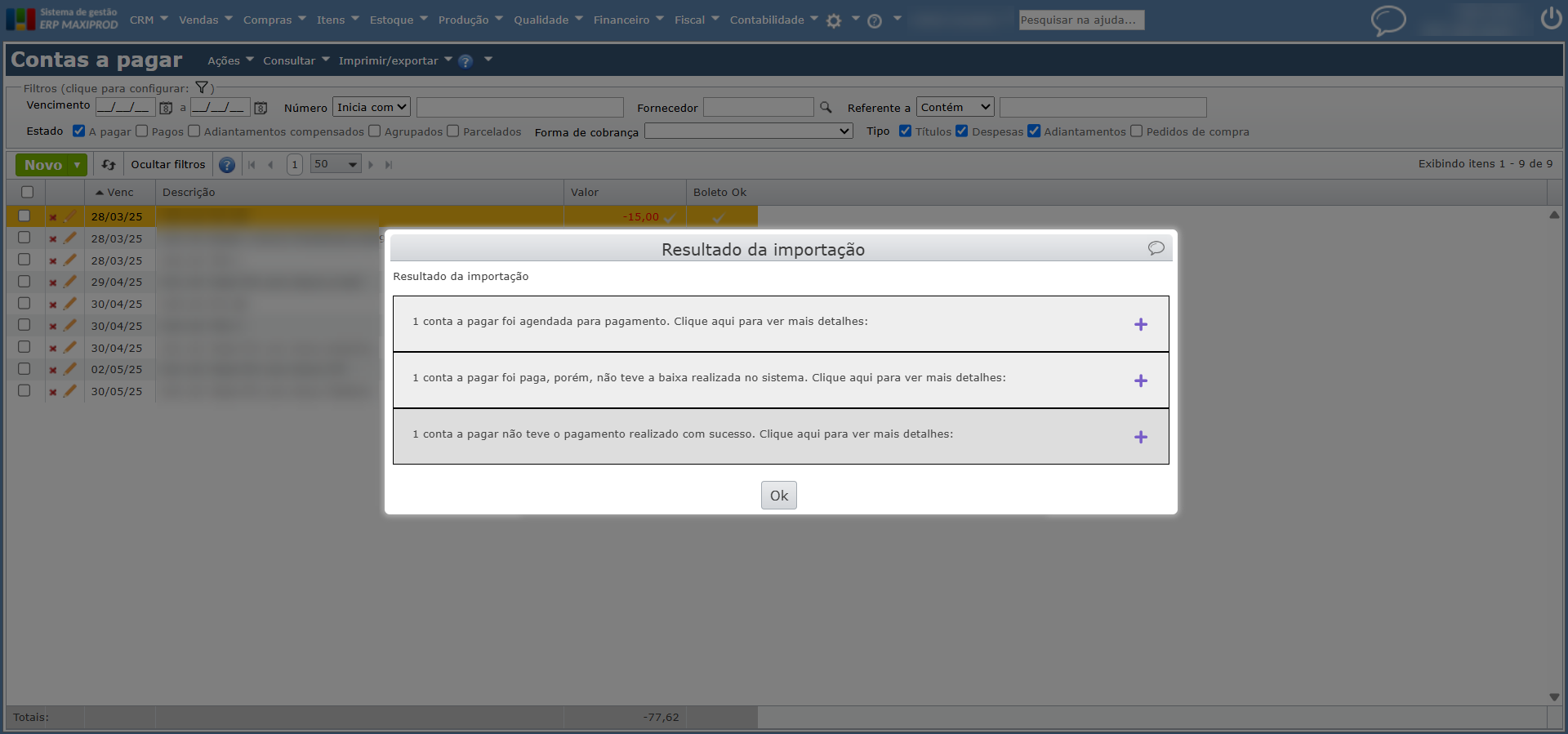1568x734 pixels.
Task: Open the help question mark icon in top menu
Action: click(x=875, y=21)
